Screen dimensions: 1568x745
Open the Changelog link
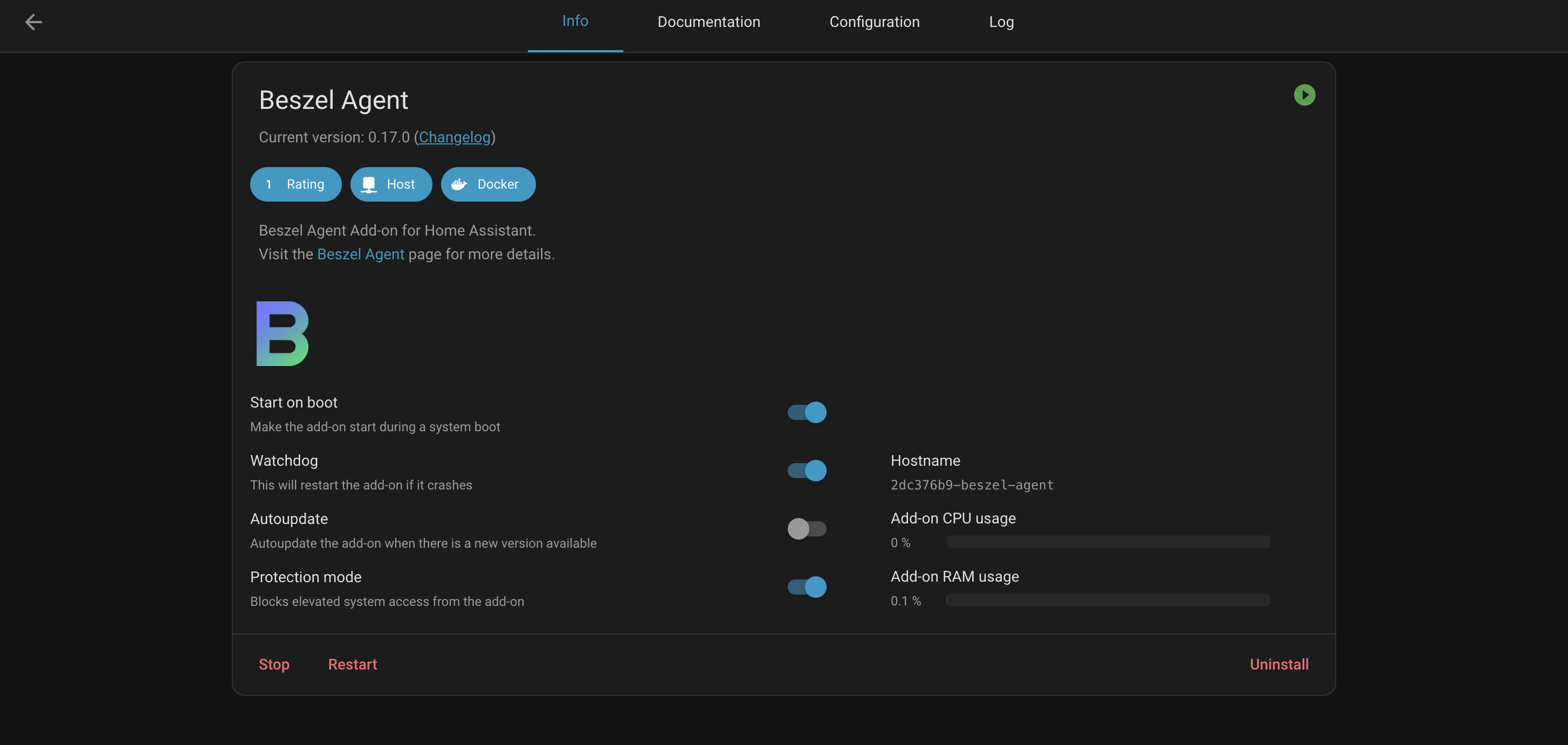coord(454,137)
